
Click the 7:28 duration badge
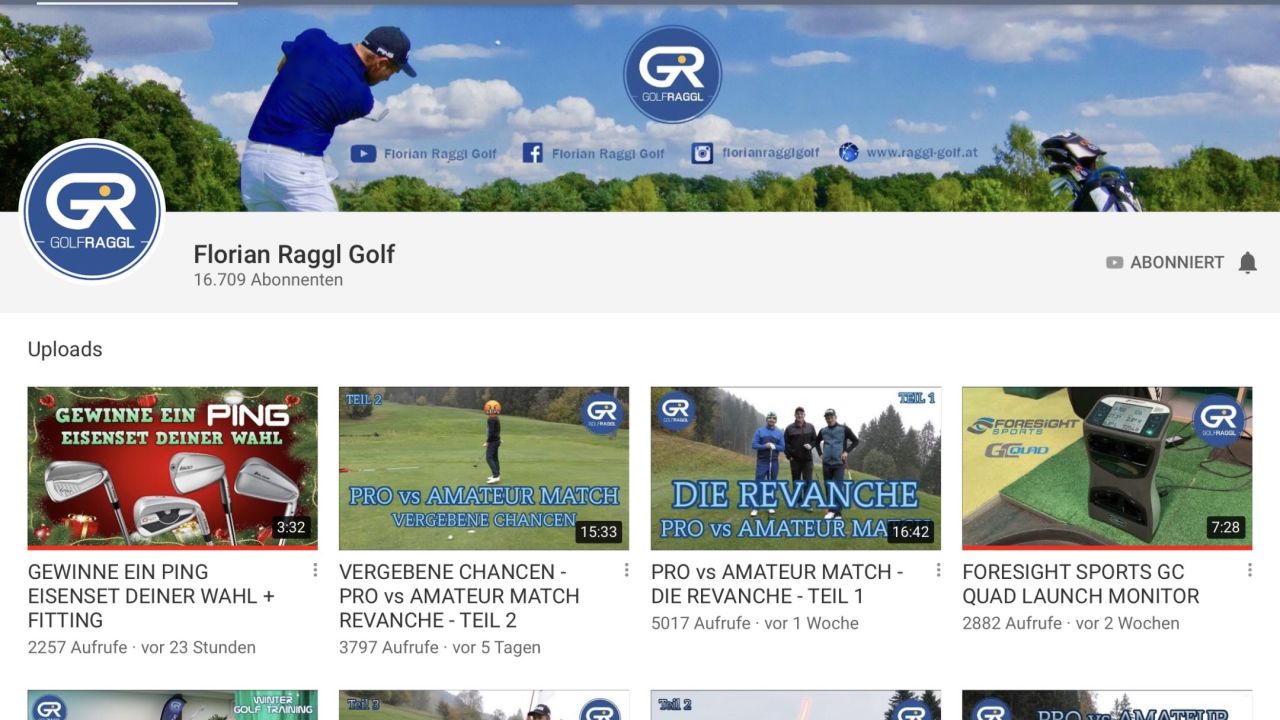pos(1225,527)
